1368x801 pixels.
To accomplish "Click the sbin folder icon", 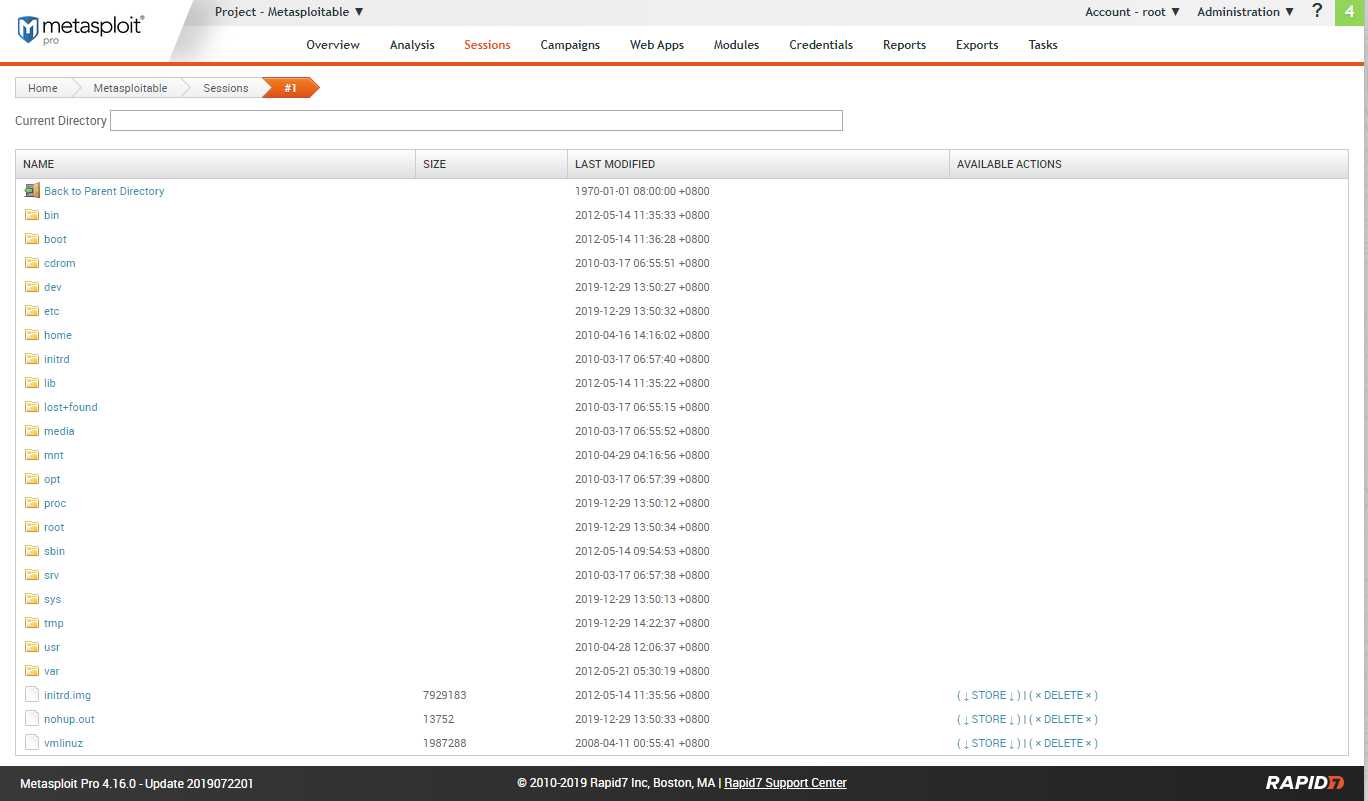I will point(32,551).
